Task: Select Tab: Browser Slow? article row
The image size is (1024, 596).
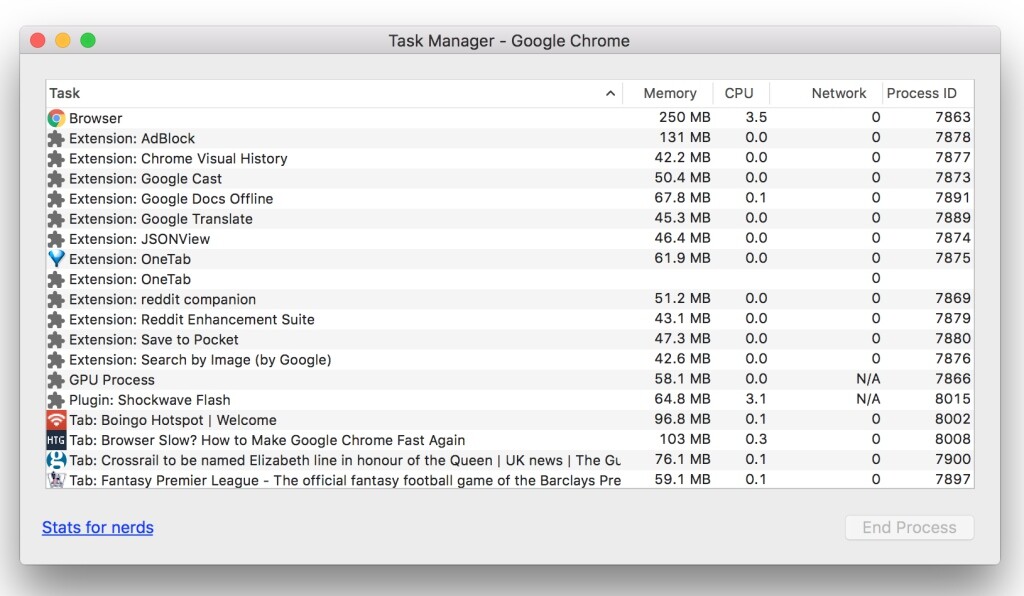Action: (509, 440)
